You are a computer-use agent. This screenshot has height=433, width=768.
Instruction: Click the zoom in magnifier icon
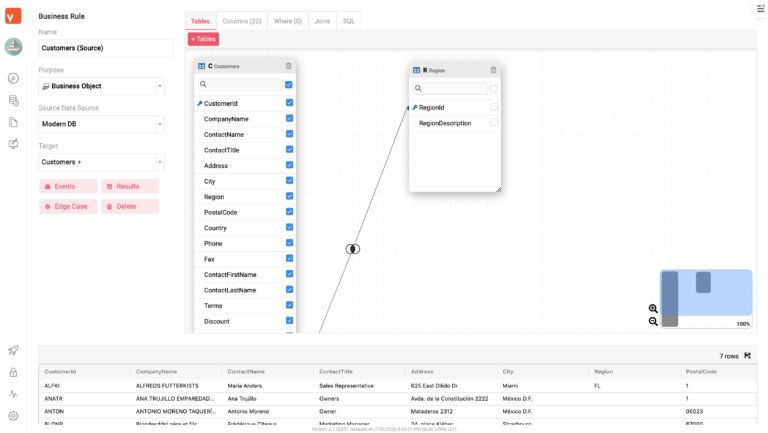pos(653,309)
